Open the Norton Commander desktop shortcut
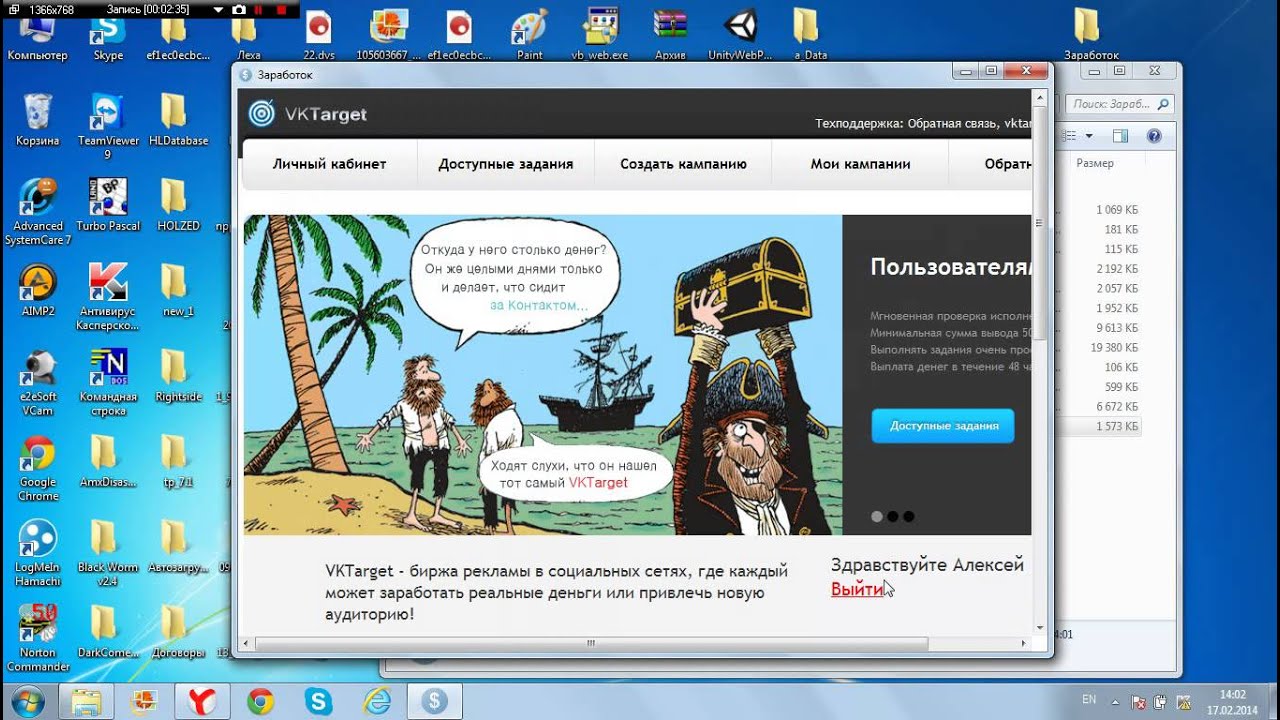The width and height of the screenshot is (1280, 720). (x=37, y=638)
